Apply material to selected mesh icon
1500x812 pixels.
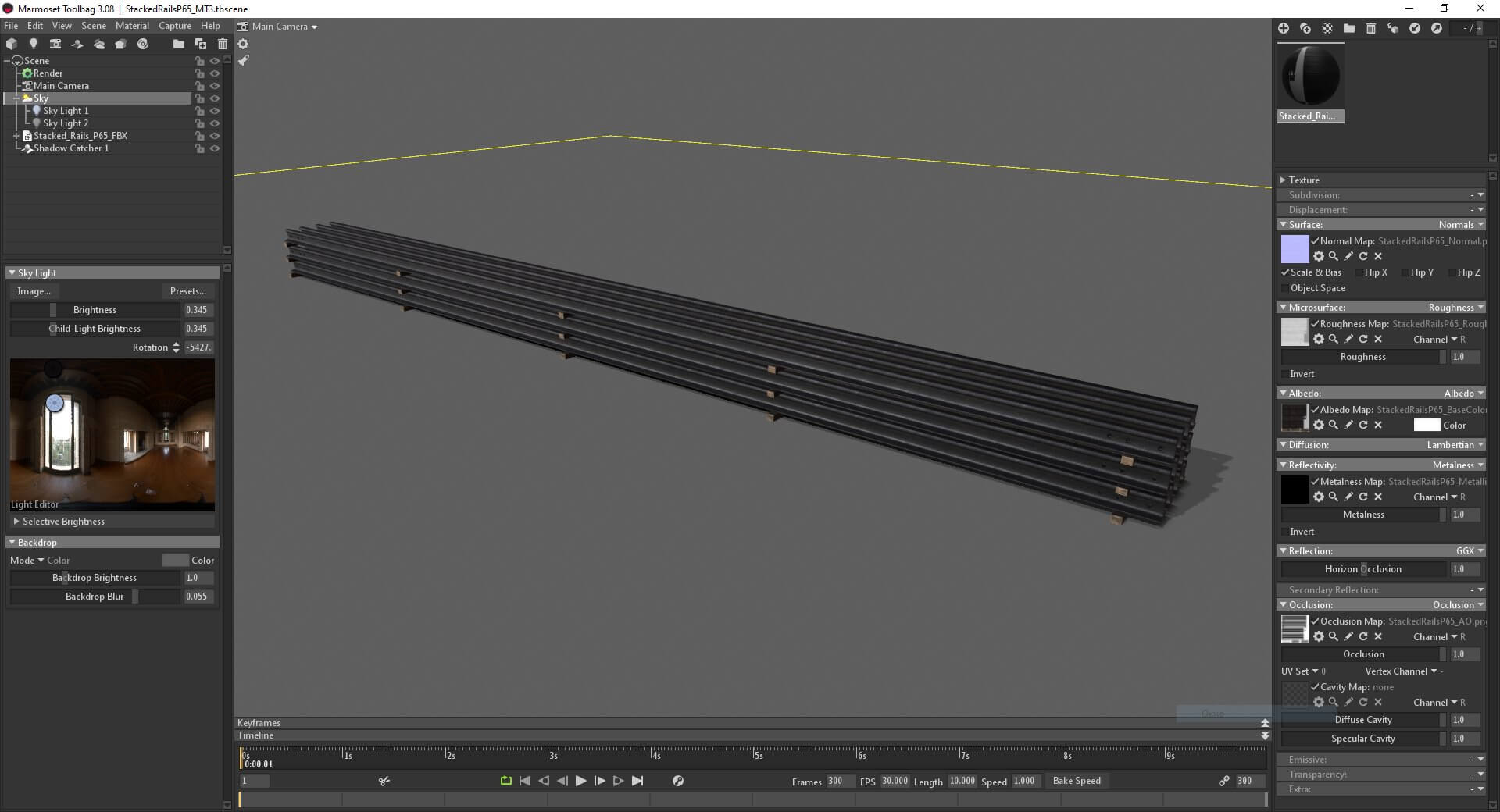[1393, 28]
